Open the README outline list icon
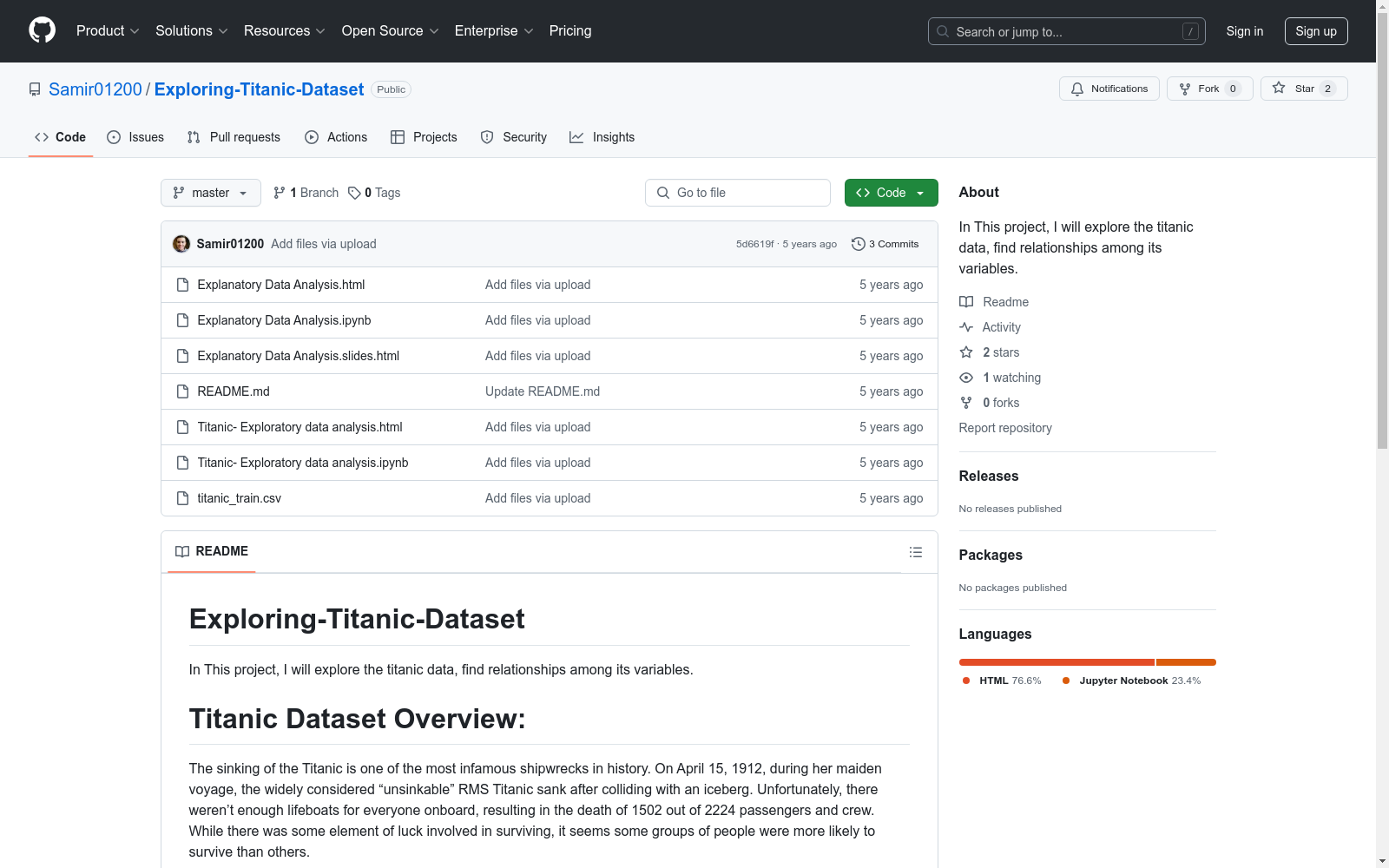This screenshot has width=1389, height=868. 915,552
